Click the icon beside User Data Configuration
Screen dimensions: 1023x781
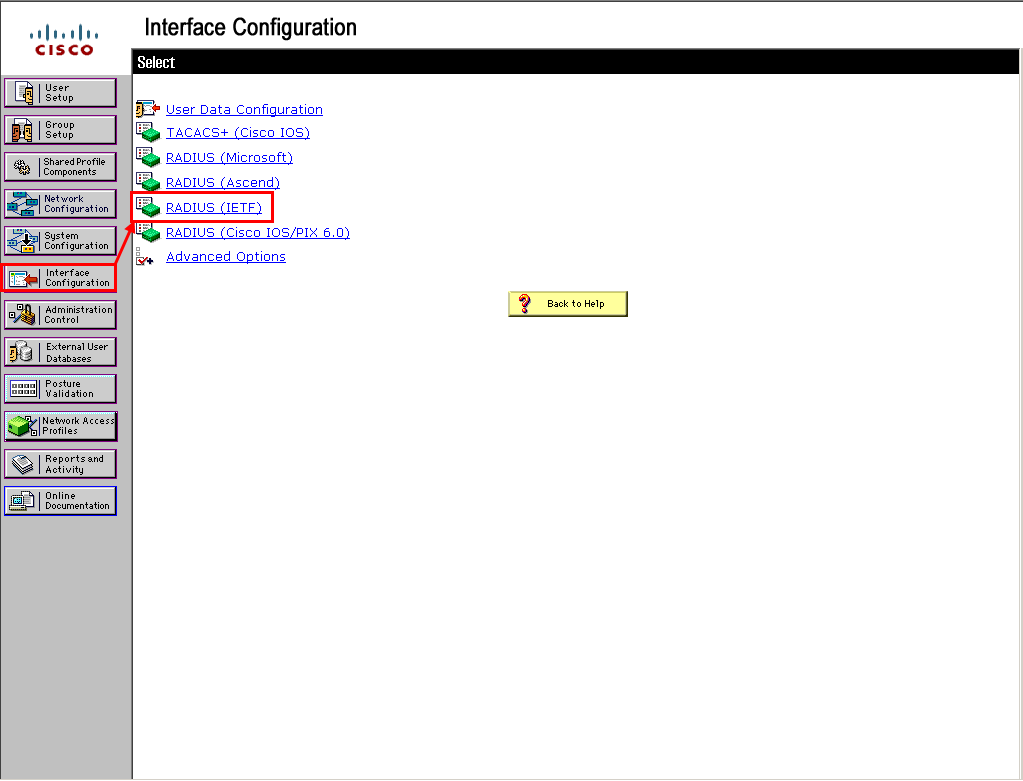[148, 108]
